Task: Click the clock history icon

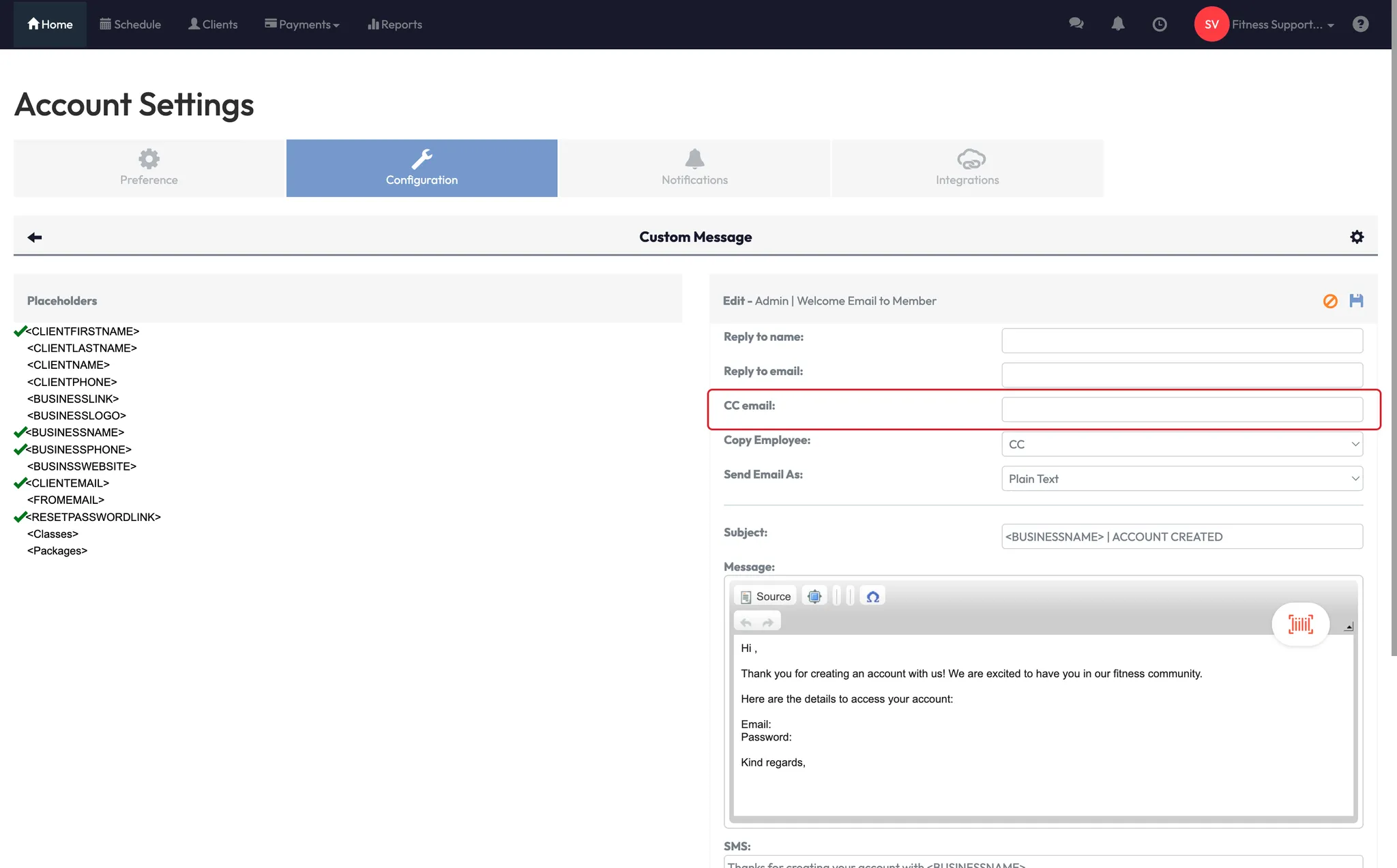Action: 1159,25
